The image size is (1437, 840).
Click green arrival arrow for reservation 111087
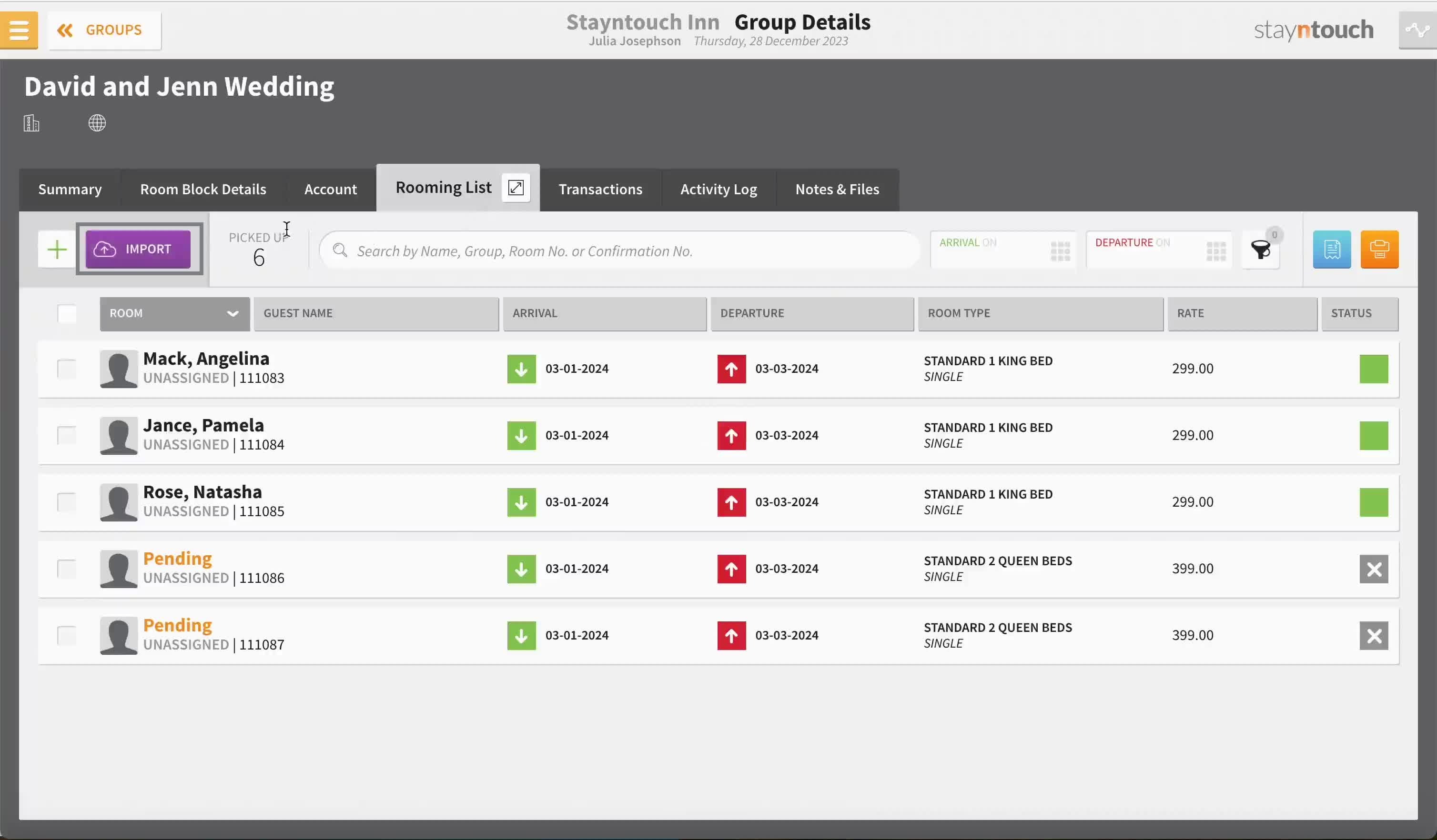pos(521,635)
